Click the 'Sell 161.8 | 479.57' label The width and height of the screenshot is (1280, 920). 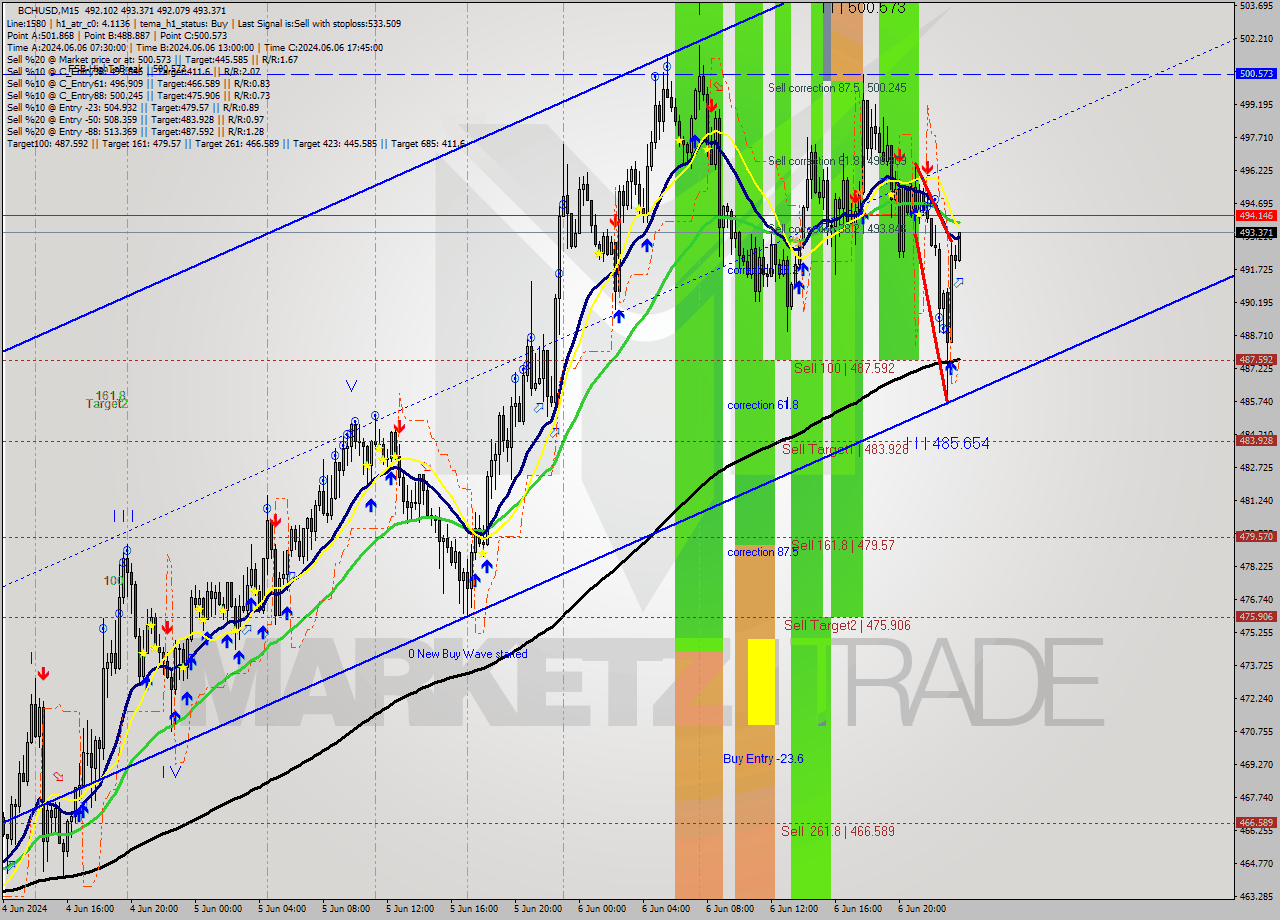[x=842, y=545]
